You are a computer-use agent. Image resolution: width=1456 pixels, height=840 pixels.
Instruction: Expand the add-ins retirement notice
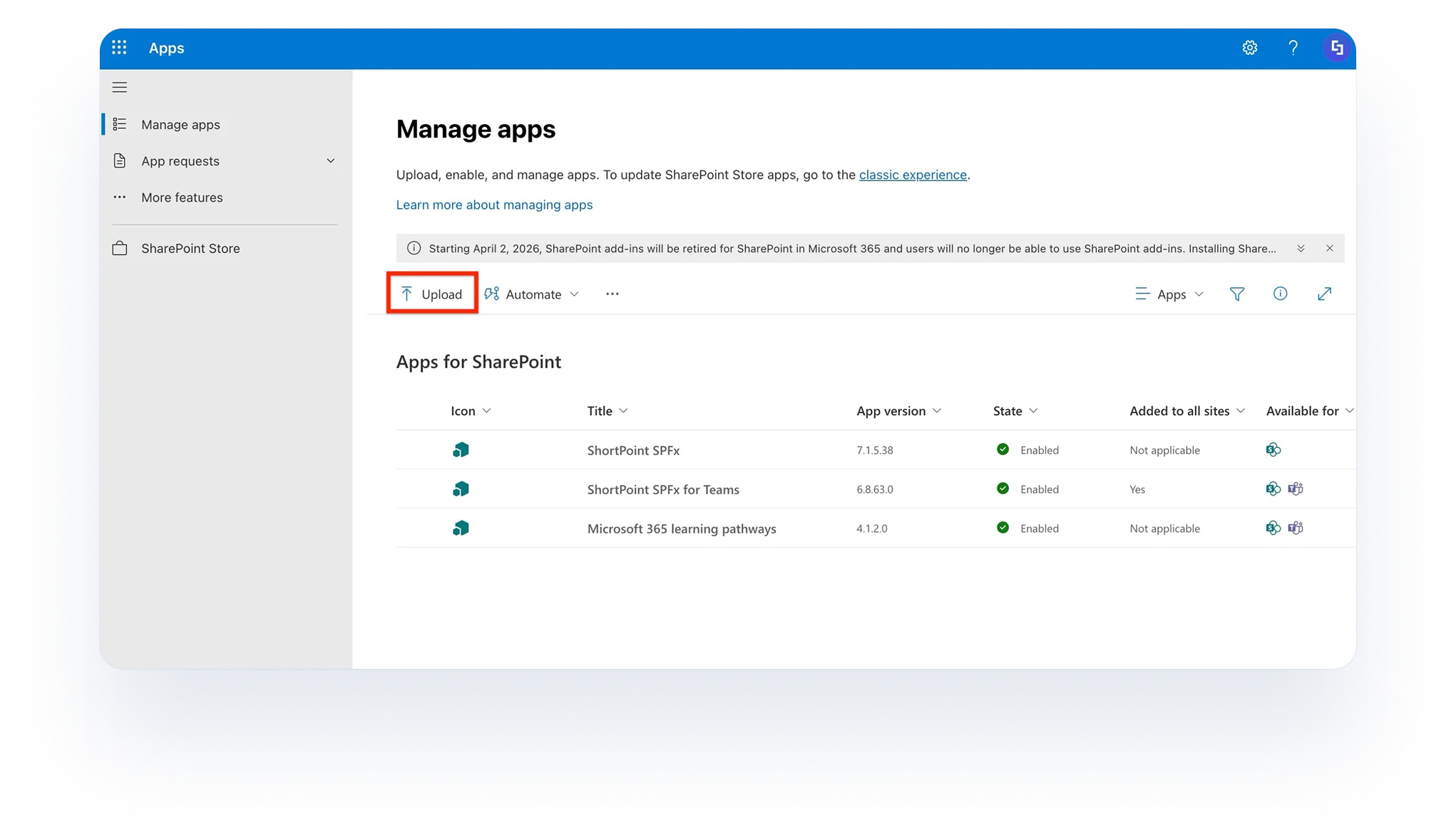[x=1301, y=248]
